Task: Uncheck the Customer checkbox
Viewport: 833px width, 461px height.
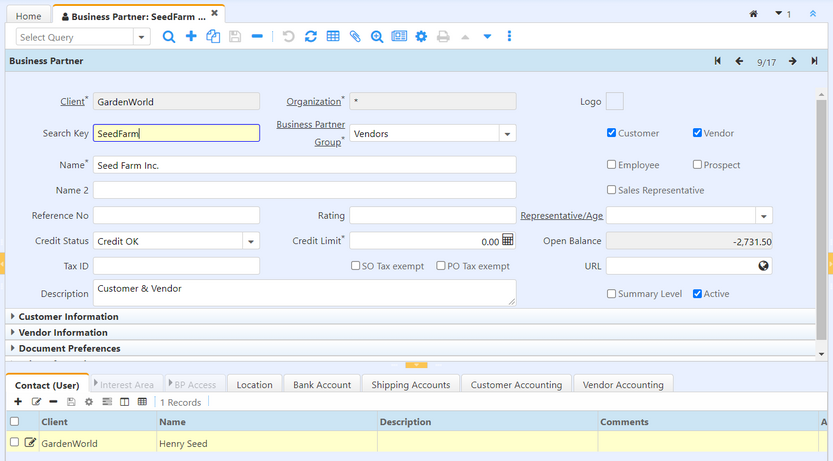Action: pos(612,133)
